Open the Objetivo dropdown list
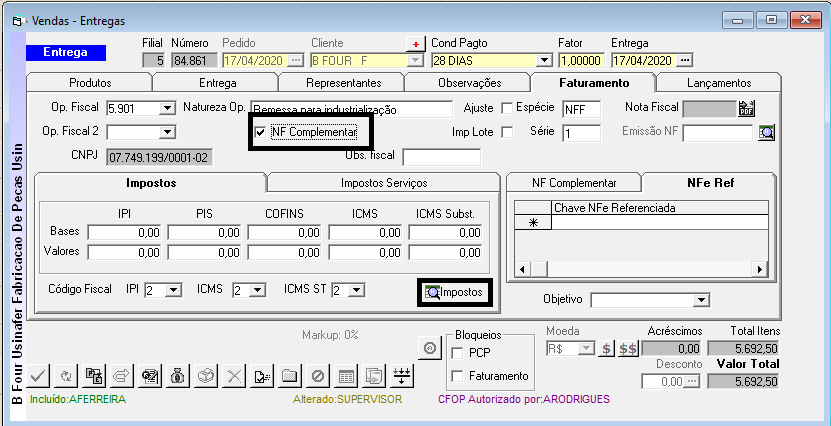Screen dimensions: 831x426 pos(702,300)
